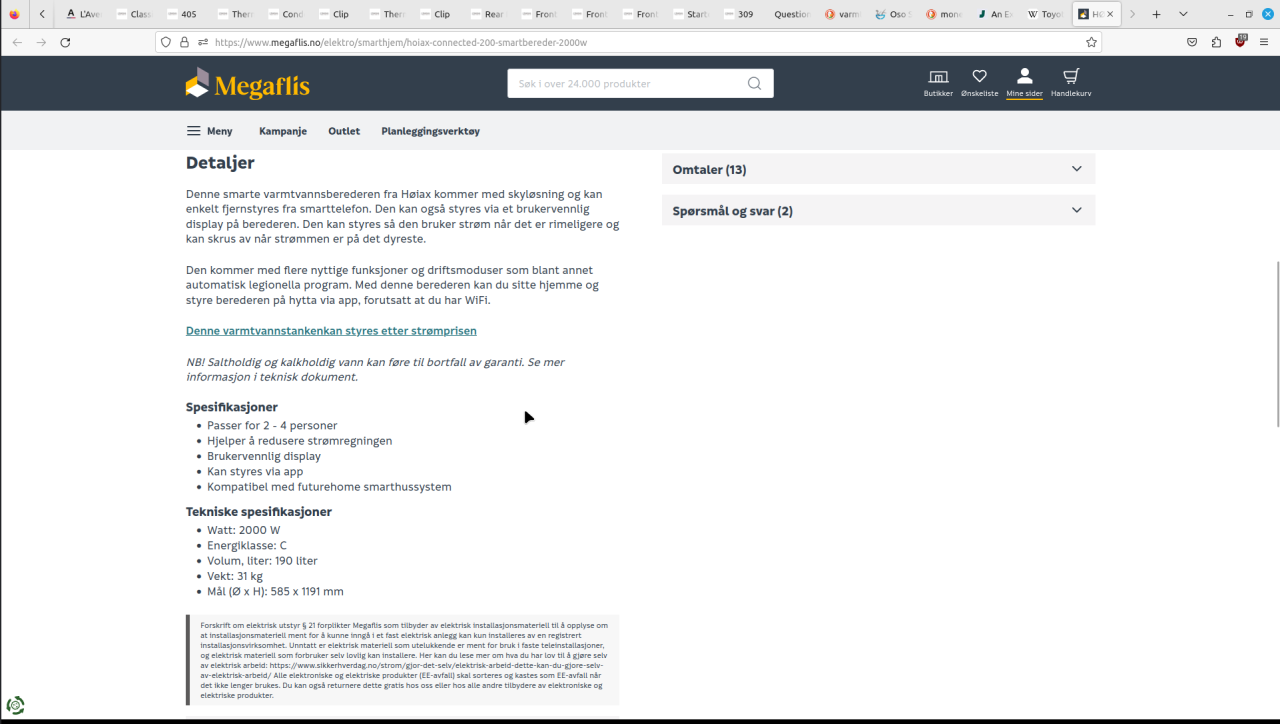This screenshot has width=1280, height=724.
Task: Open the Ønskeliste wishlist
Action: (x=979, y=83)
